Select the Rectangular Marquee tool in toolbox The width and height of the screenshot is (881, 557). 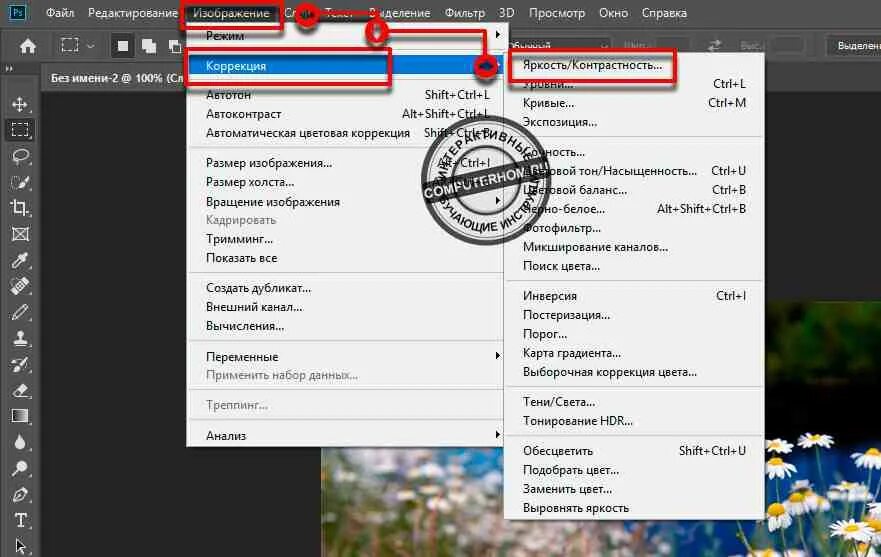20,130
